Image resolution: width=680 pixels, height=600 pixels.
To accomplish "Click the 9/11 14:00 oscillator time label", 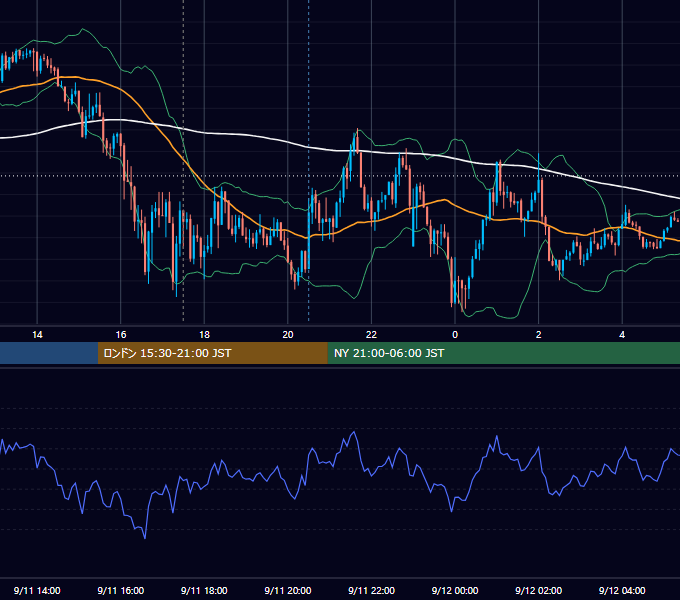I will 37,590.
